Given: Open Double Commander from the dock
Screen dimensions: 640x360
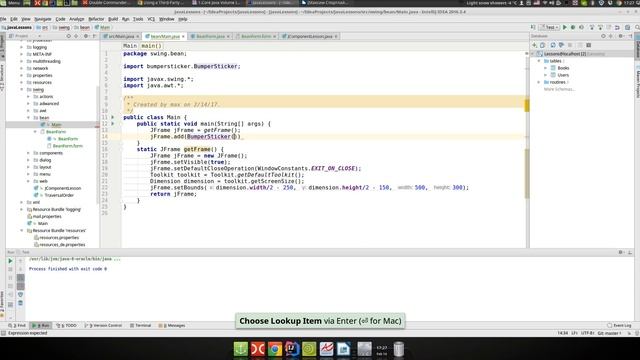Looking at the screenshot, I should coord(258,349).
